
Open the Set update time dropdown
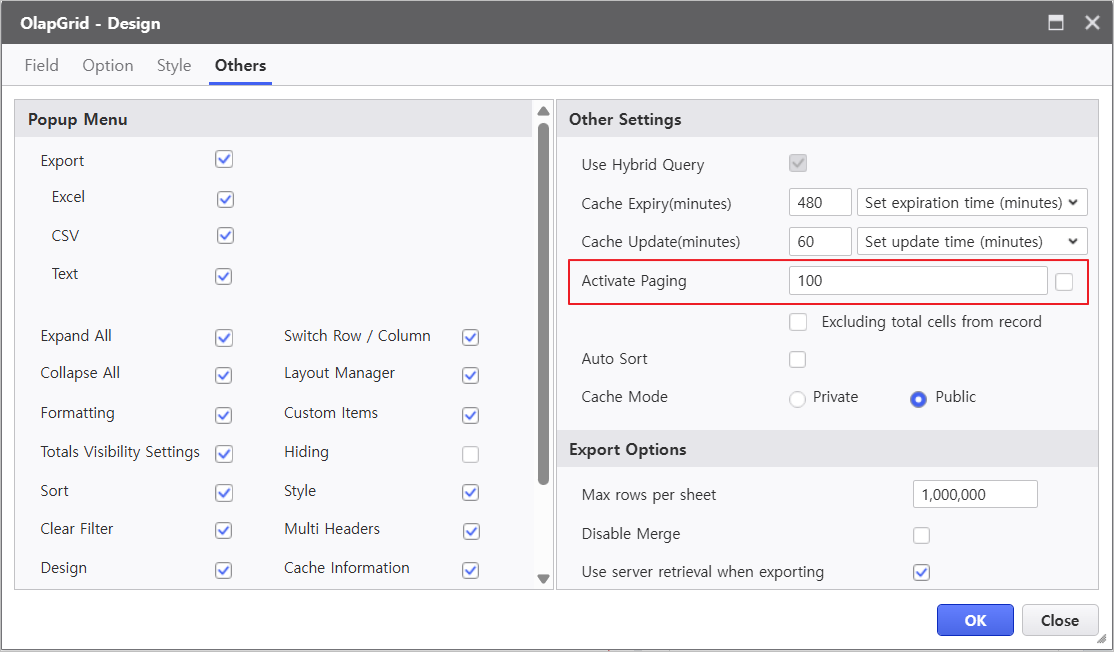click(x=972, y=242)
